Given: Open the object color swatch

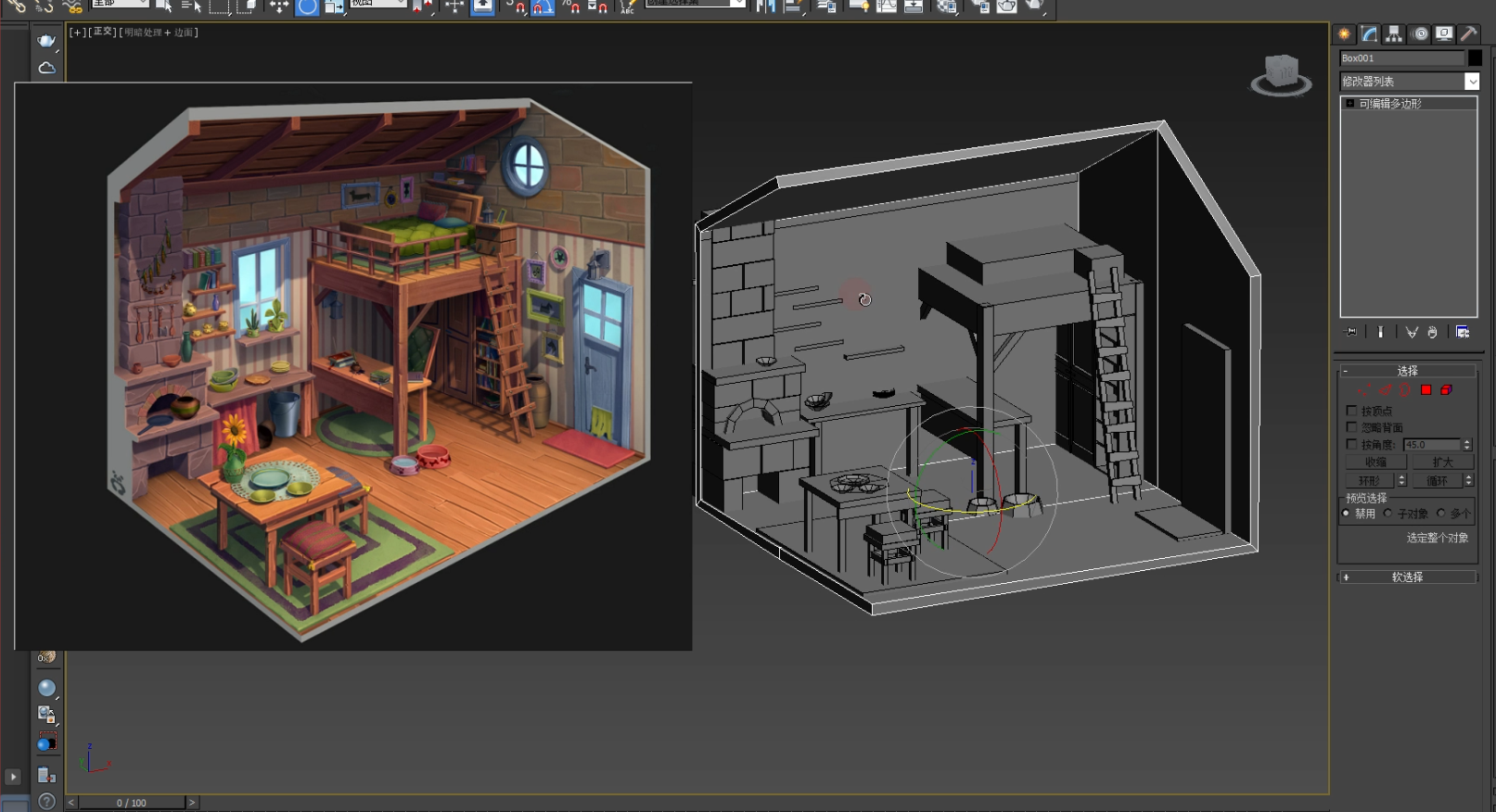Looking at the screenshot, I should [1475, 57].
